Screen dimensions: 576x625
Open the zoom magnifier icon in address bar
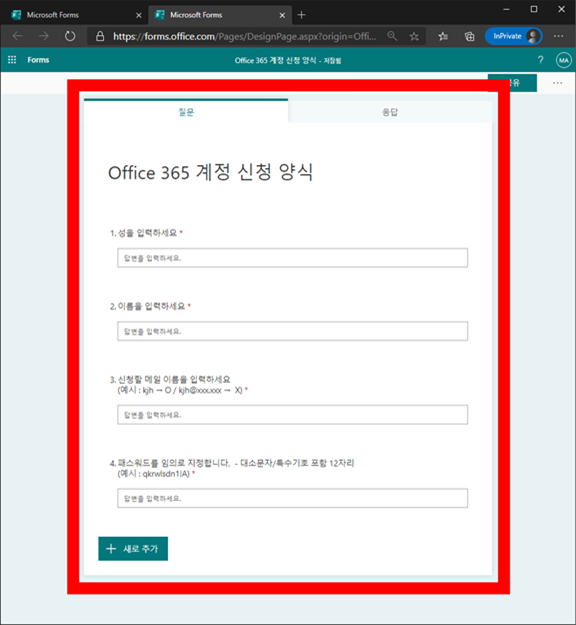point(392,36)
